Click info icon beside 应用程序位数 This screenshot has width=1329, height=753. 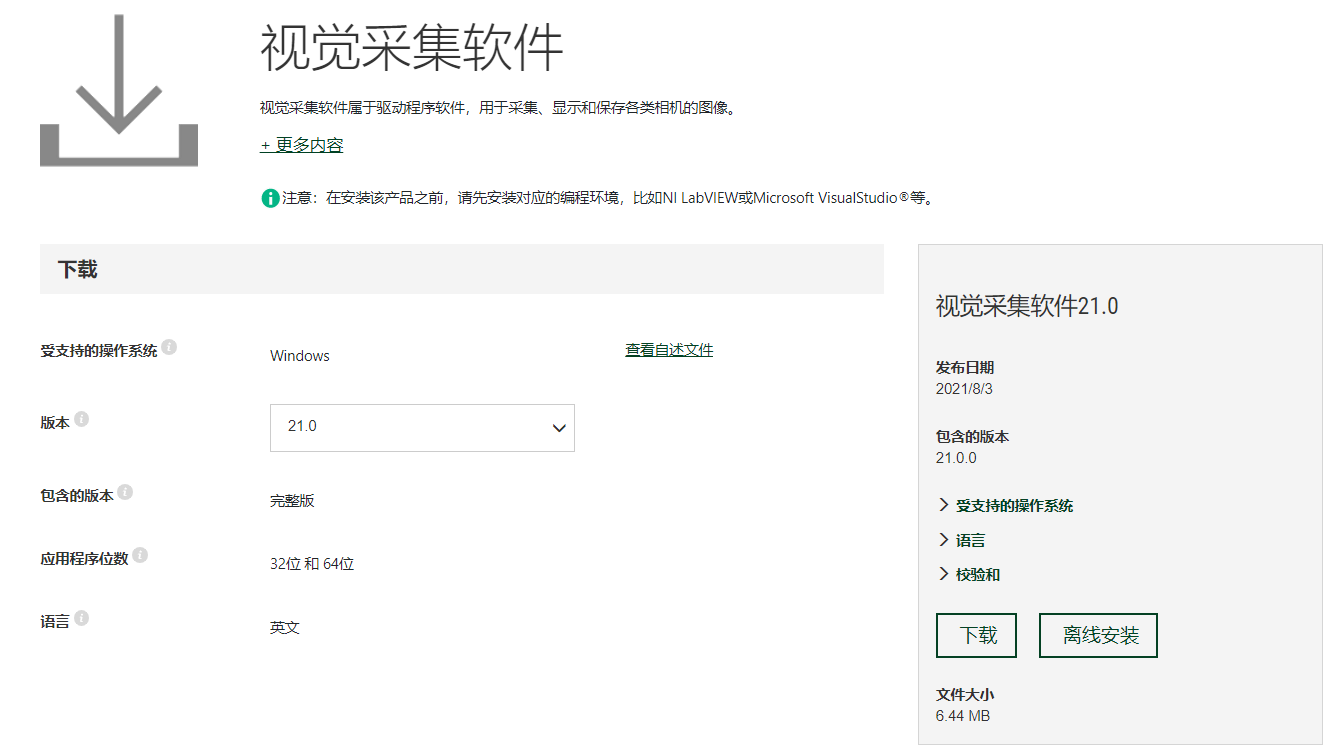pyautogui.click(x=140, y=555)
